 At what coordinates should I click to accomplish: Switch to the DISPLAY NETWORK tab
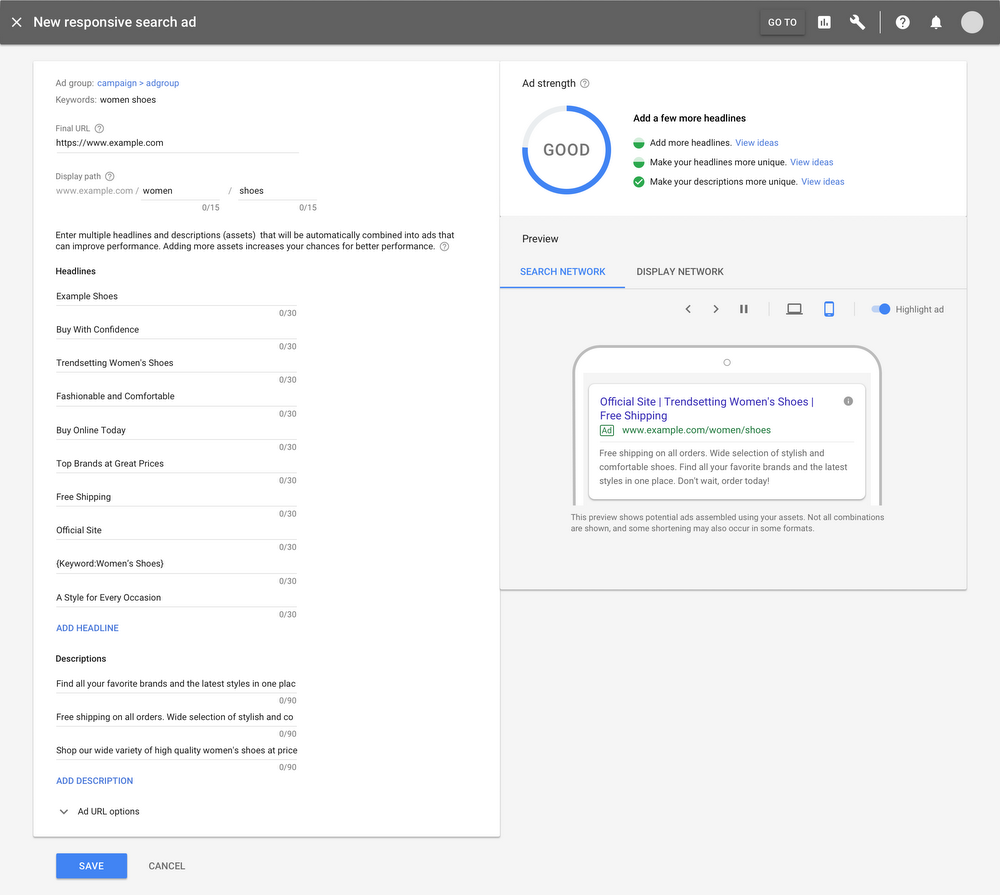pyautogui.click(x=680, y=271)
